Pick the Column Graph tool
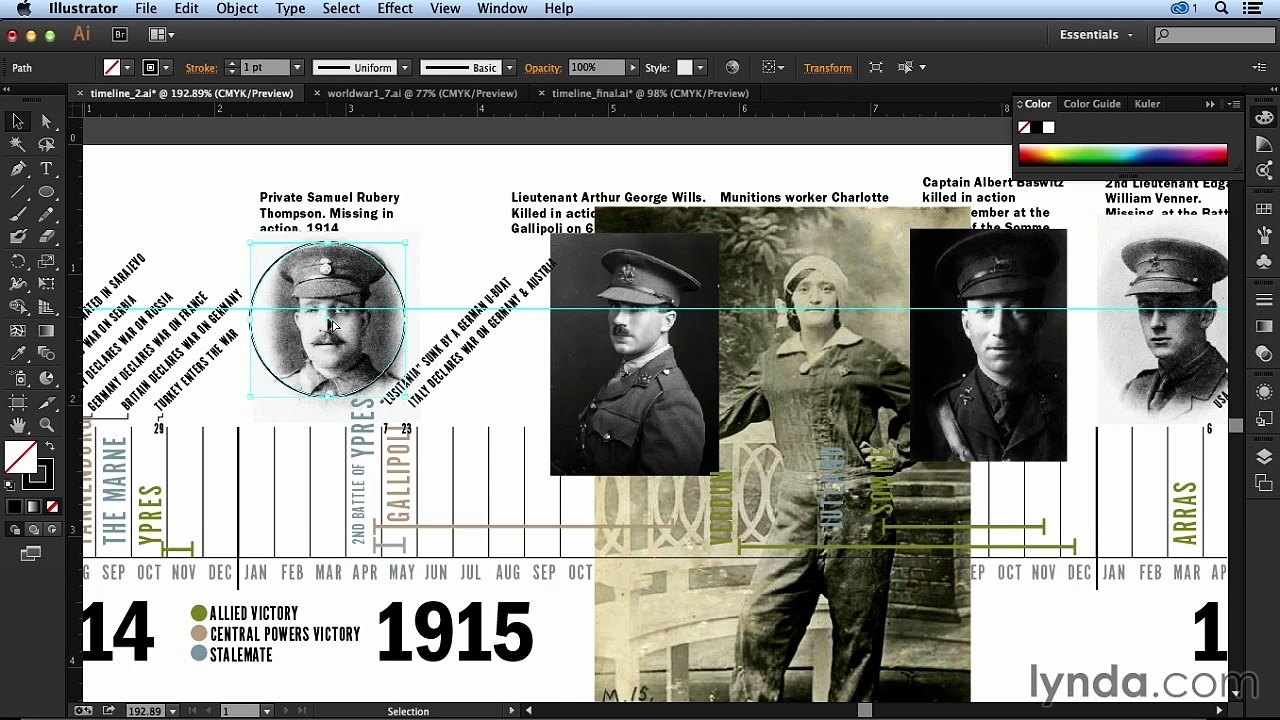 coord(46,378)
